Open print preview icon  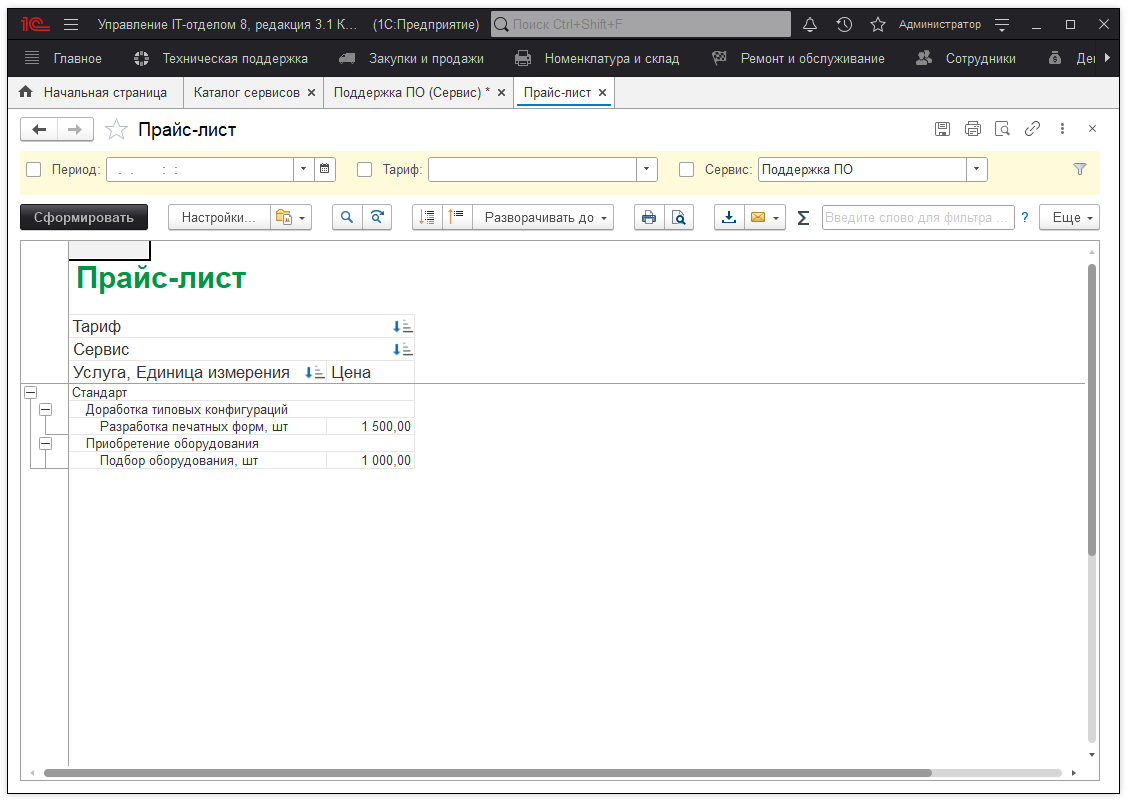pyautogui.click(x=678, y=217)
